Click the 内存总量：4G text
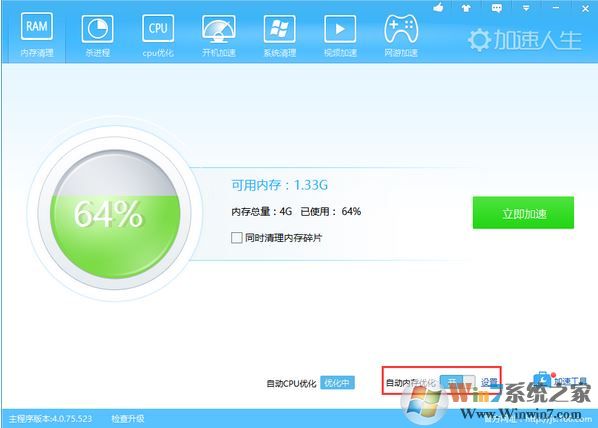The width and height of the screenshot is (598, 428). coord(262,211)
